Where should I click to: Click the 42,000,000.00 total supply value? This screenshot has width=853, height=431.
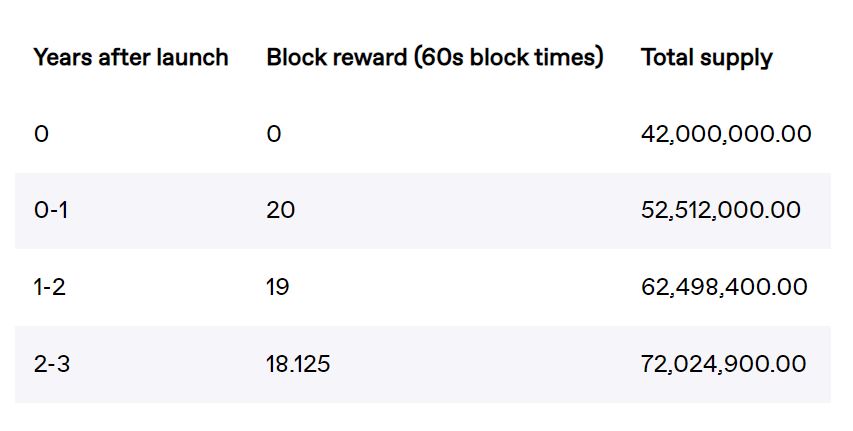(x=726, y=134)
